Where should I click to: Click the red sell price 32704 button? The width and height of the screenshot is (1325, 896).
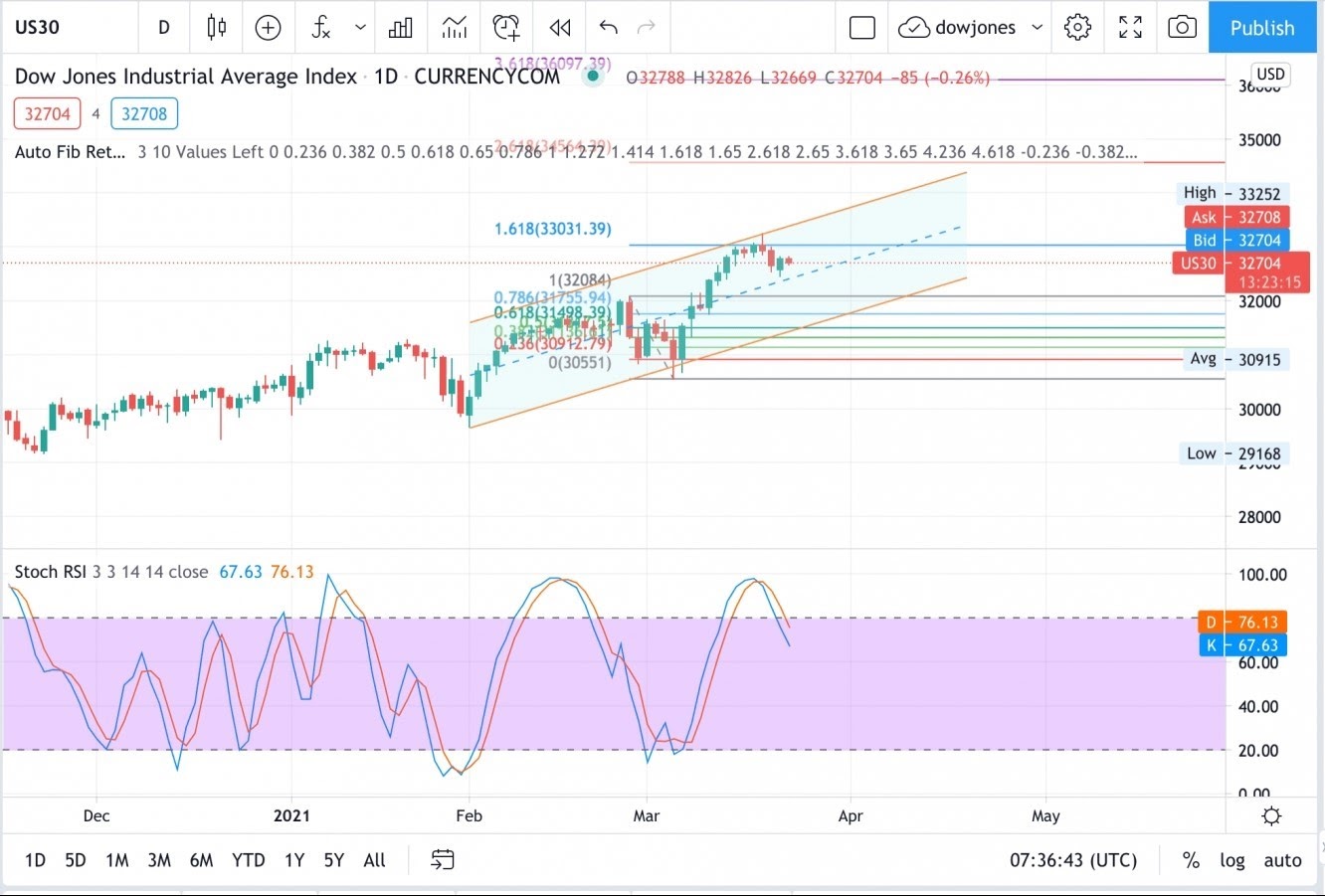tap(47, 113)
